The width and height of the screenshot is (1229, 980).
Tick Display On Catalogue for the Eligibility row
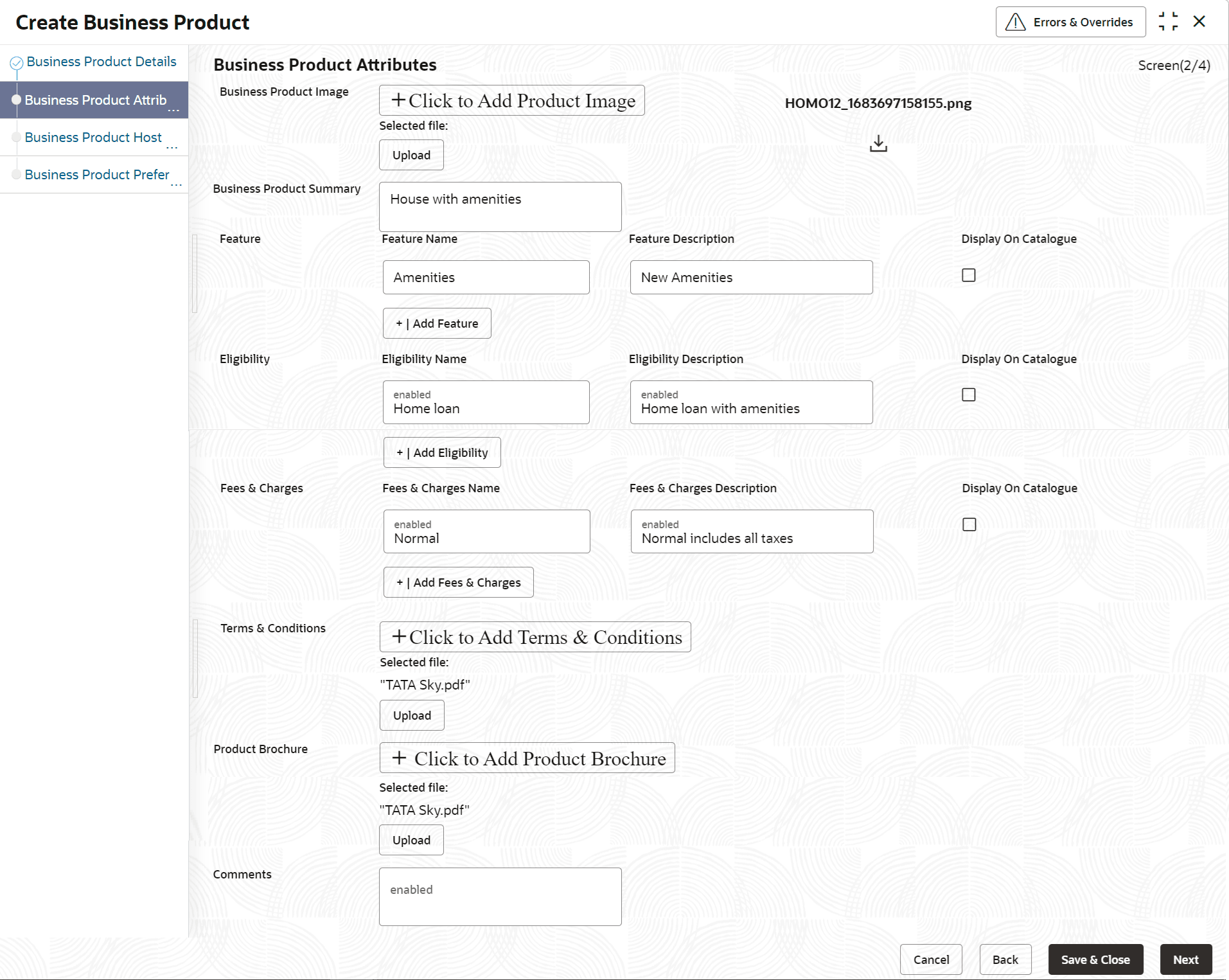click(968, 395)
